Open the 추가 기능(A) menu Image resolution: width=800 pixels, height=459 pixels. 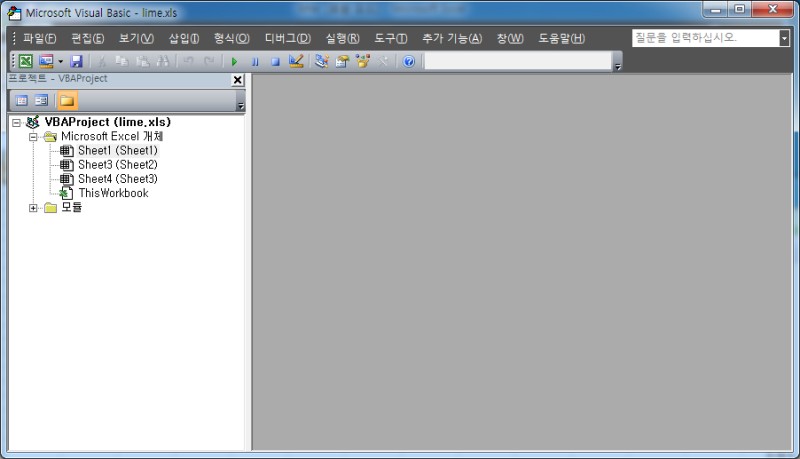coord(452,38)
